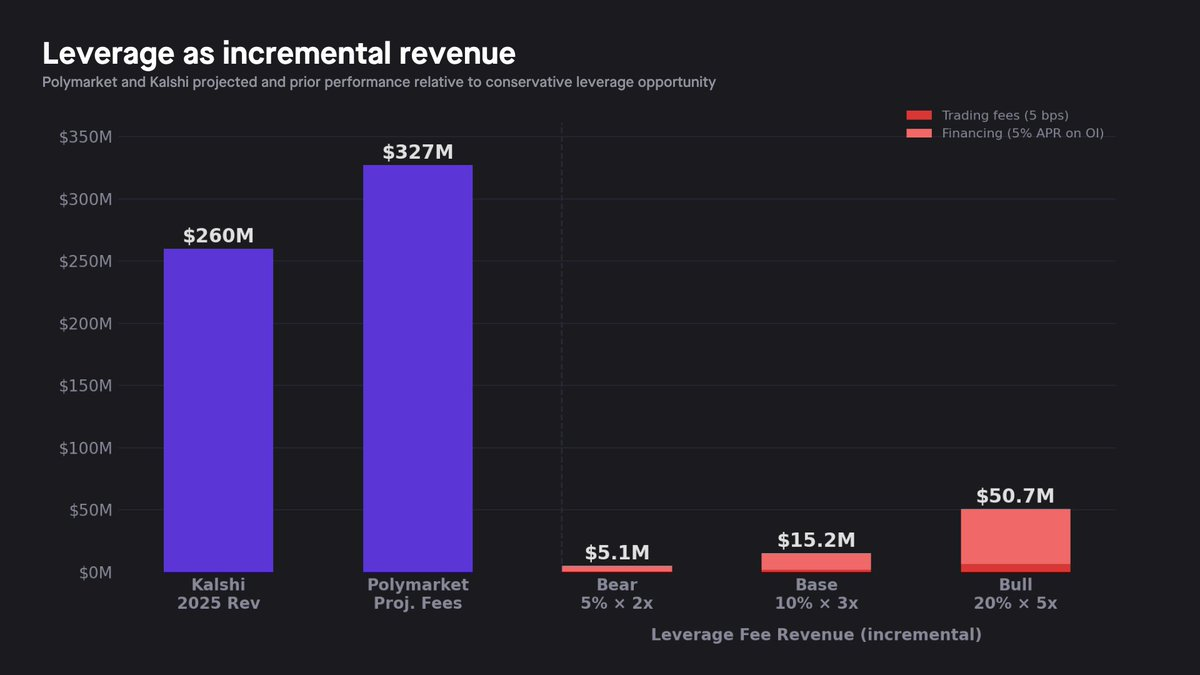
Task: Click the Financing legend color swatch
Action: 918,133
